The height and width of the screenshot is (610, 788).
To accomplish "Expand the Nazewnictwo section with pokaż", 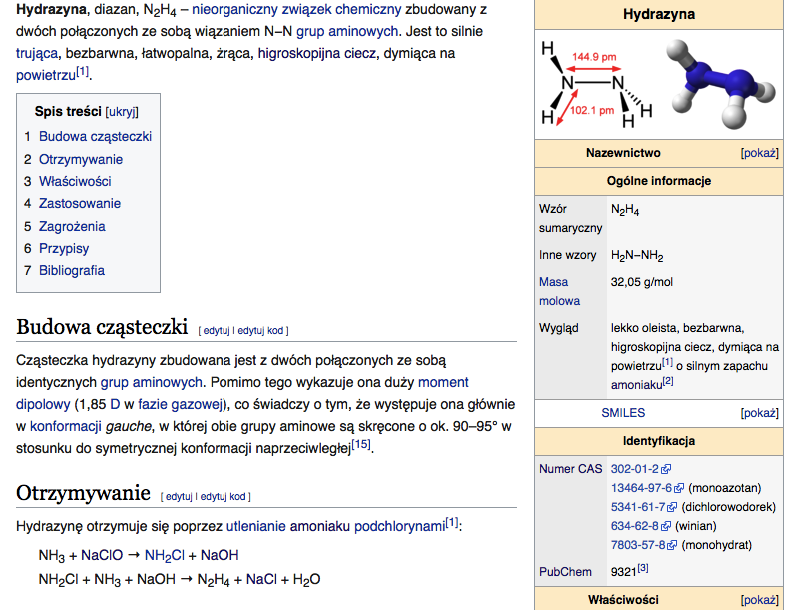I will (759, 153).
